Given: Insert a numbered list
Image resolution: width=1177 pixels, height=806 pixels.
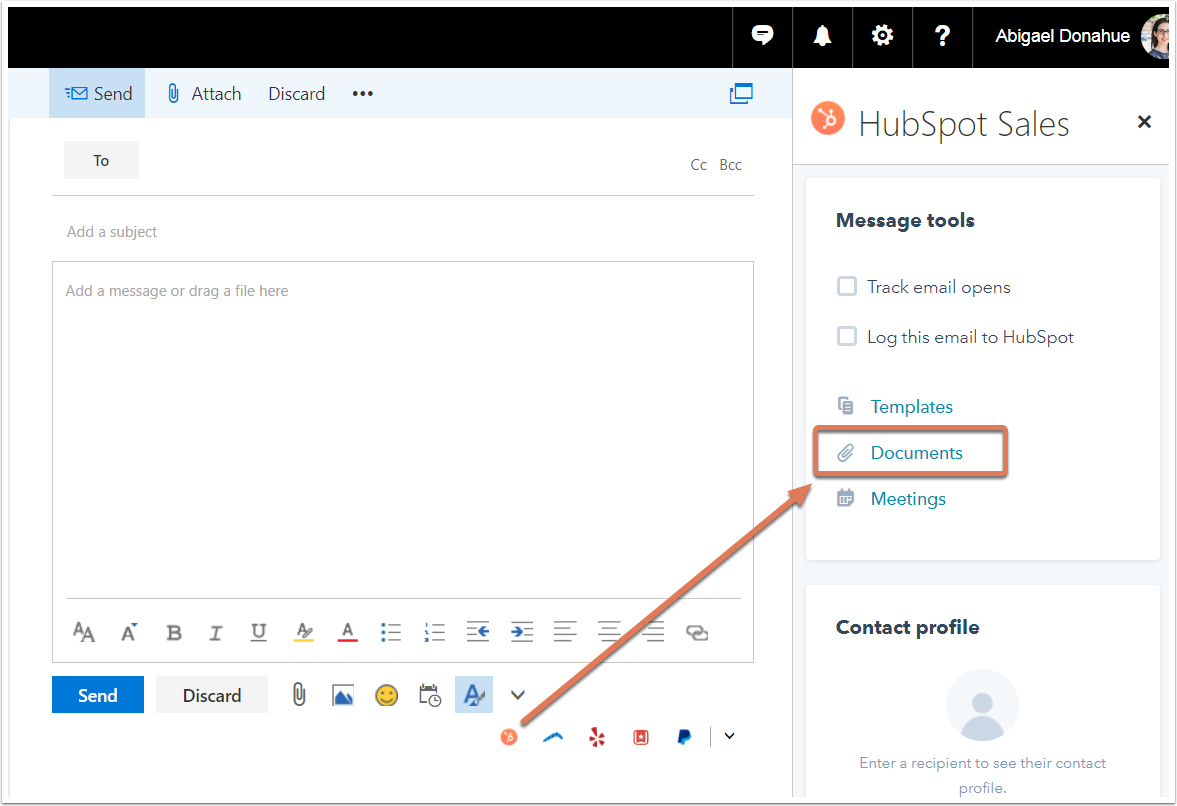Looking at the screenshot, I should [434, 633].
